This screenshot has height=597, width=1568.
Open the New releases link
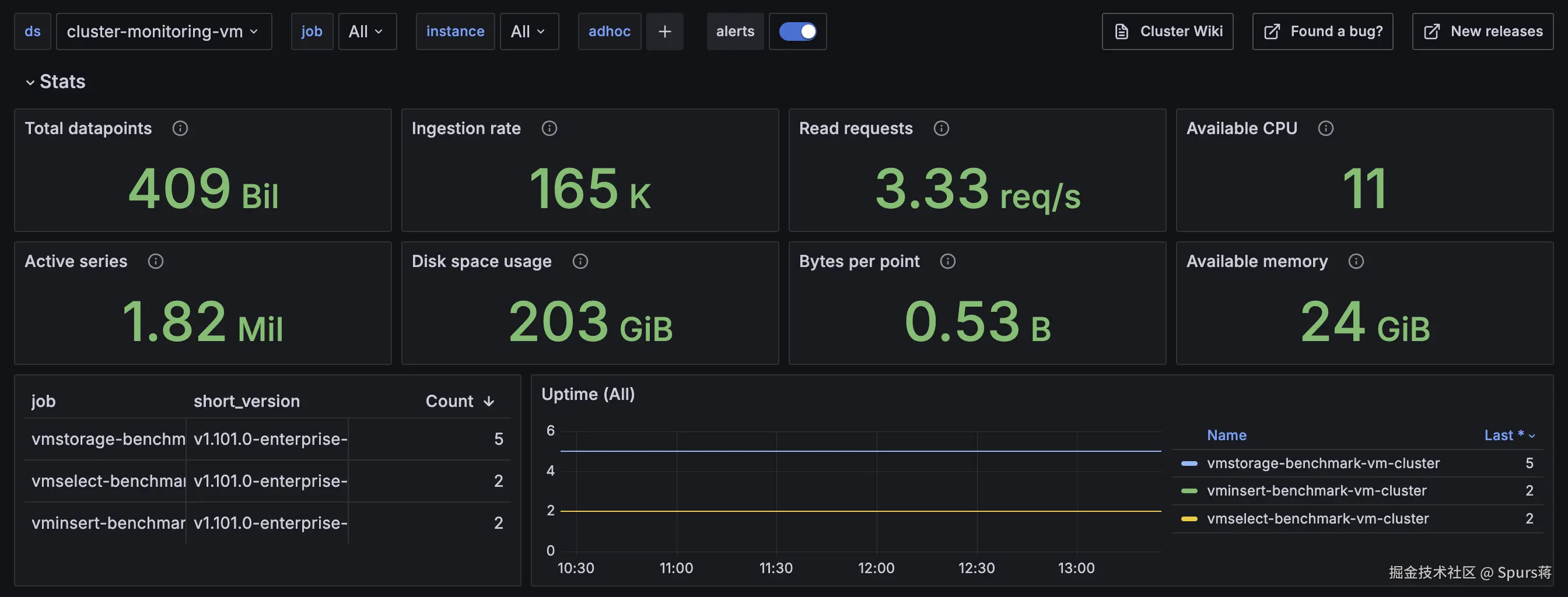[x=1482, y=31]
